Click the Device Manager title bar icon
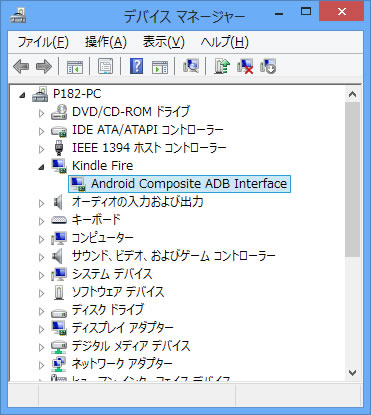 (18, 15)
